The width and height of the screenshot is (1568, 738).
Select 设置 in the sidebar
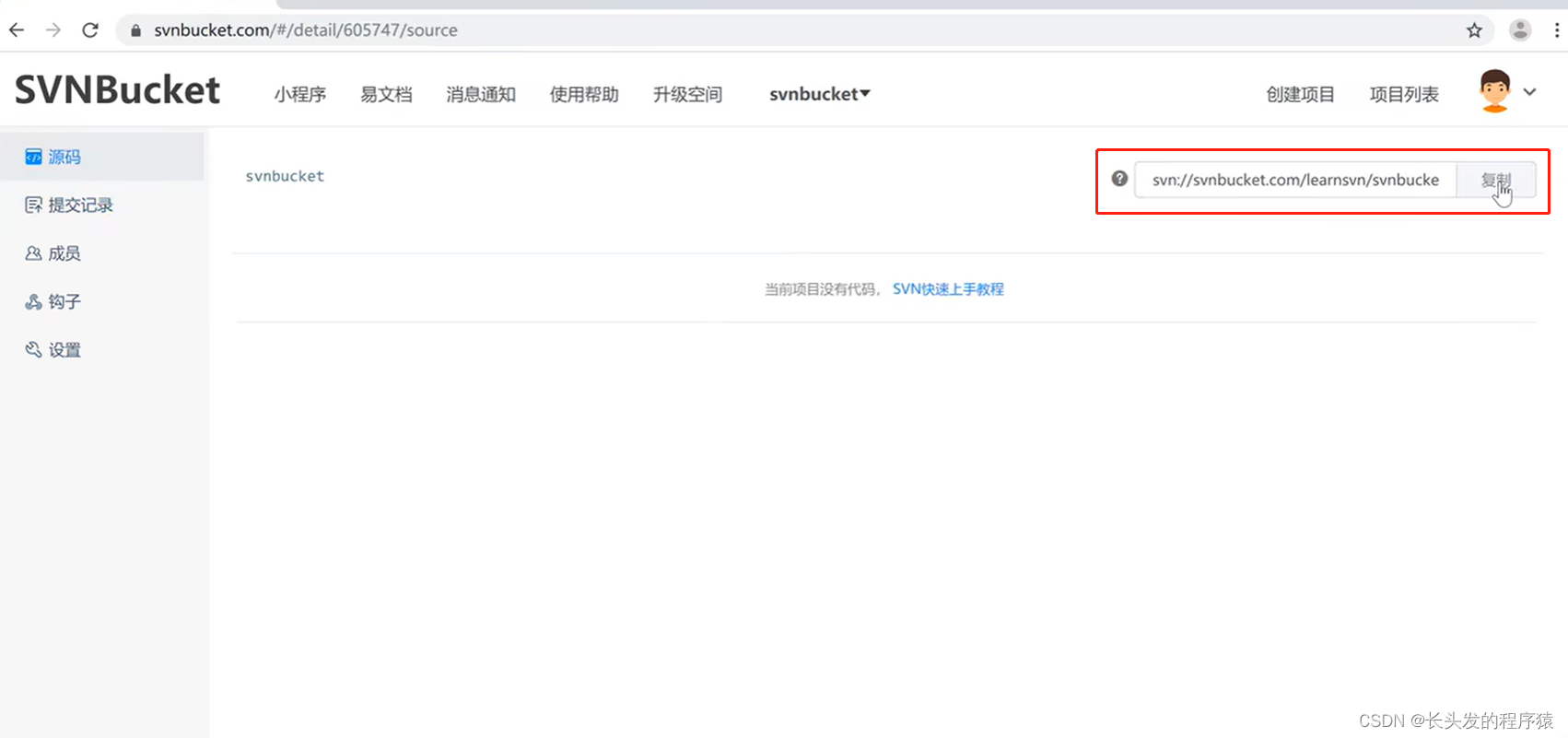pyautogui.click(x=102, y=349)
